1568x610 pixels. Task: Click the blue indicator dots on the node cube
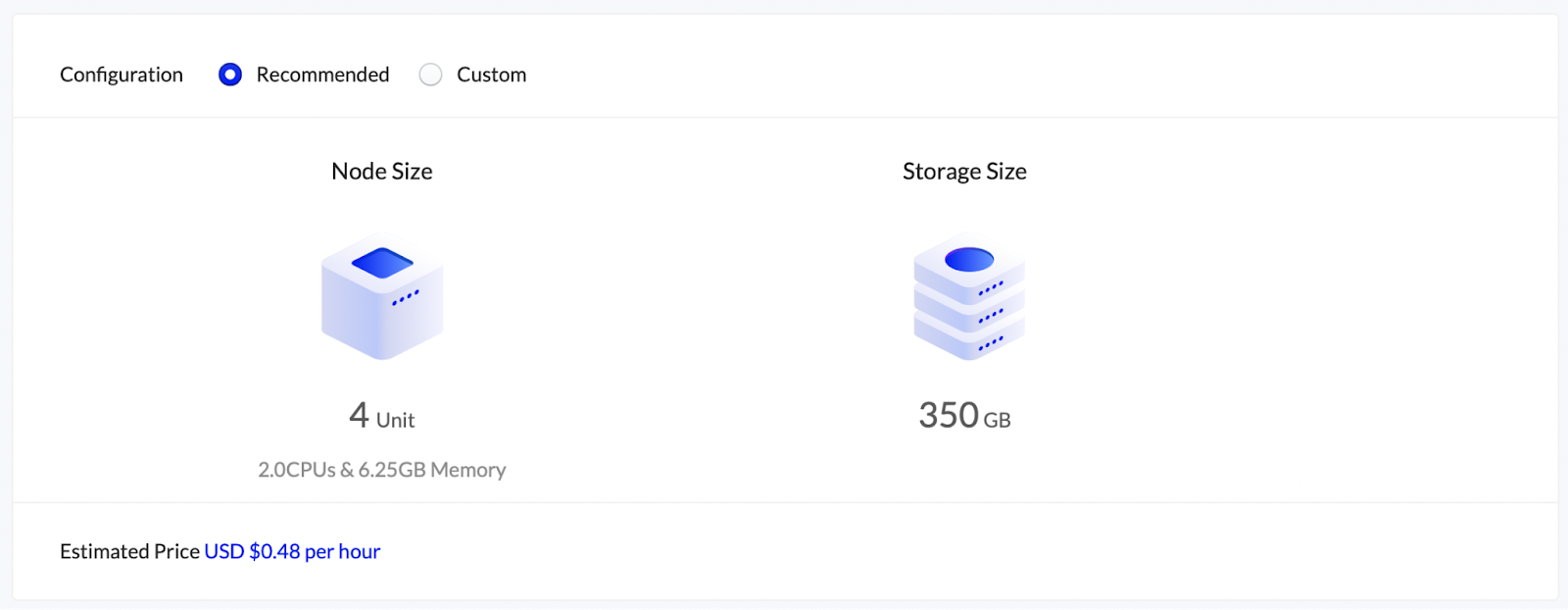[406, 297]
